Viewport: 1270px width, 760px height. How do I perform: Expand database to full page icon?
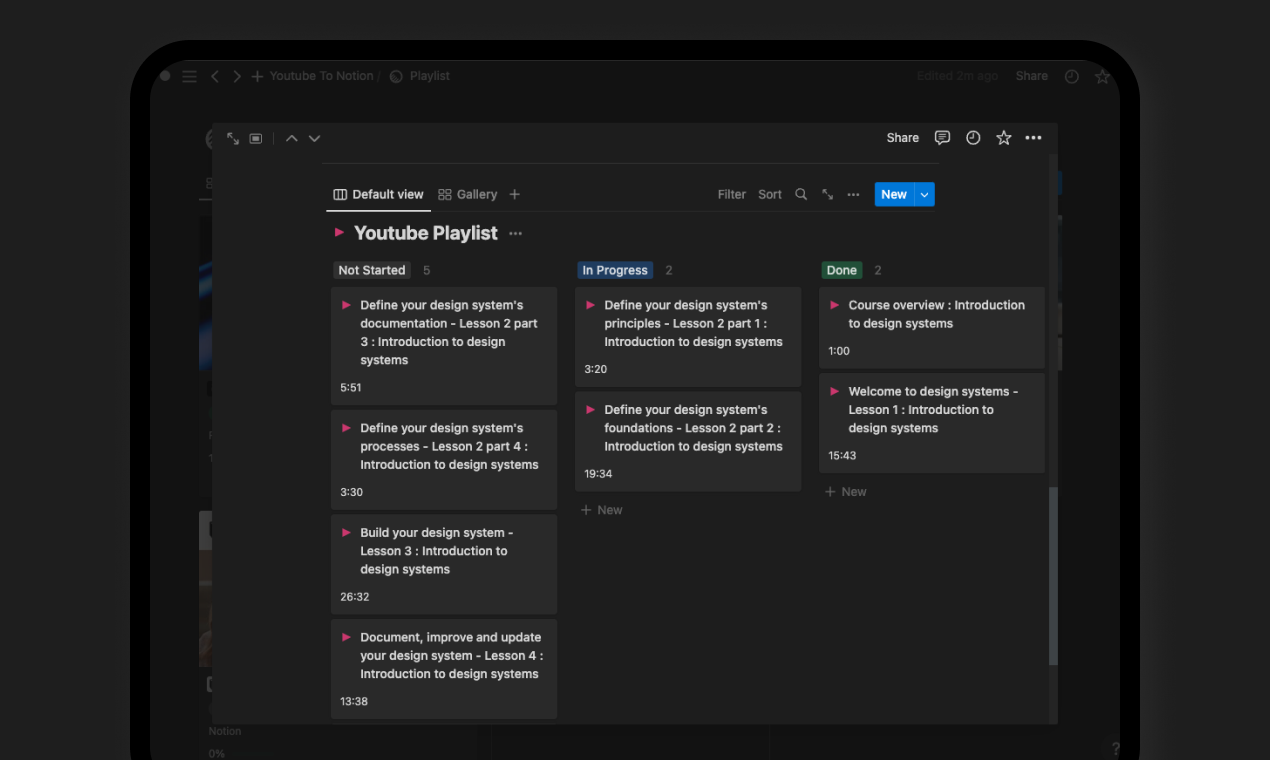[x=828, y=194]
